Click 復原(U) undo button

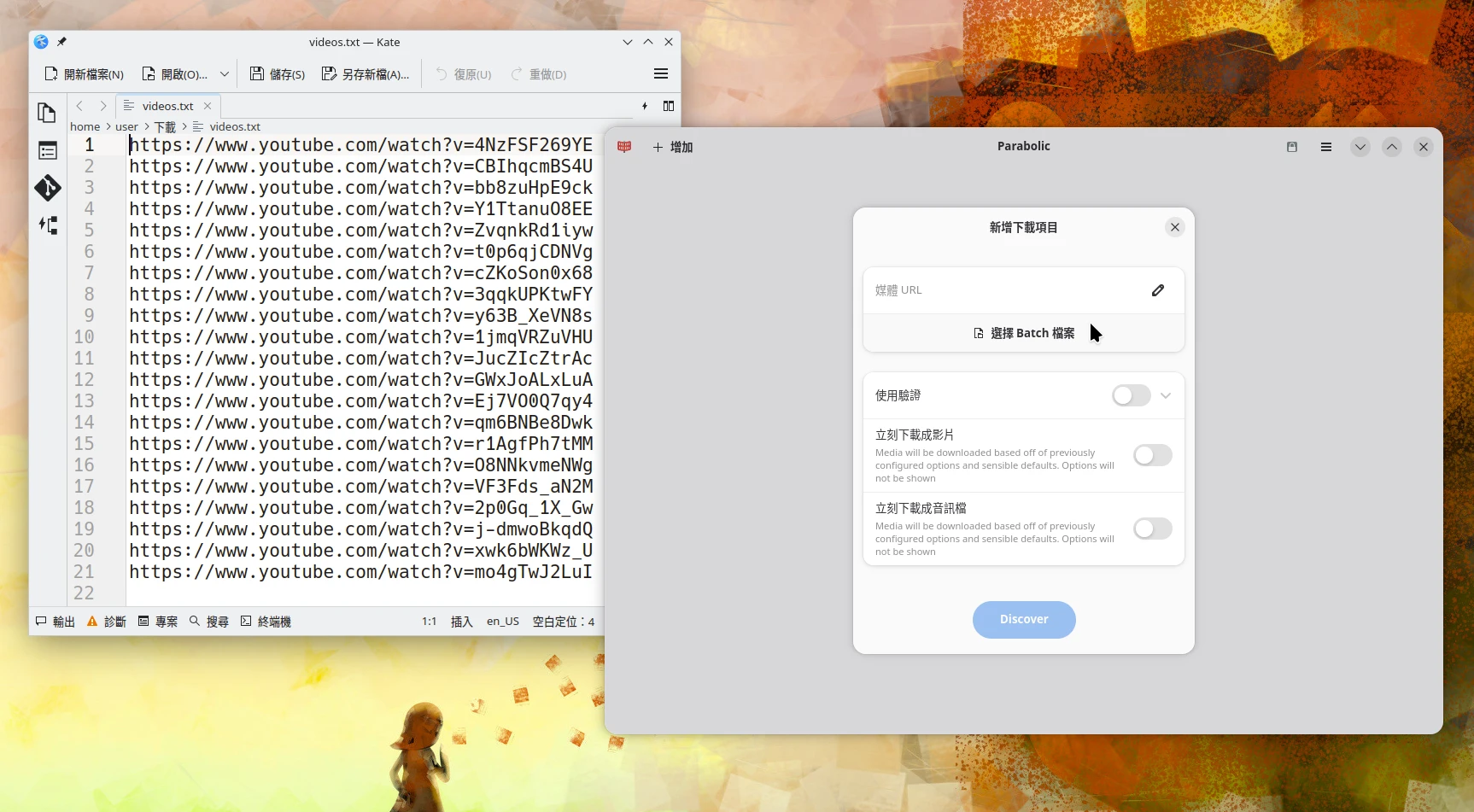(463, 74)
